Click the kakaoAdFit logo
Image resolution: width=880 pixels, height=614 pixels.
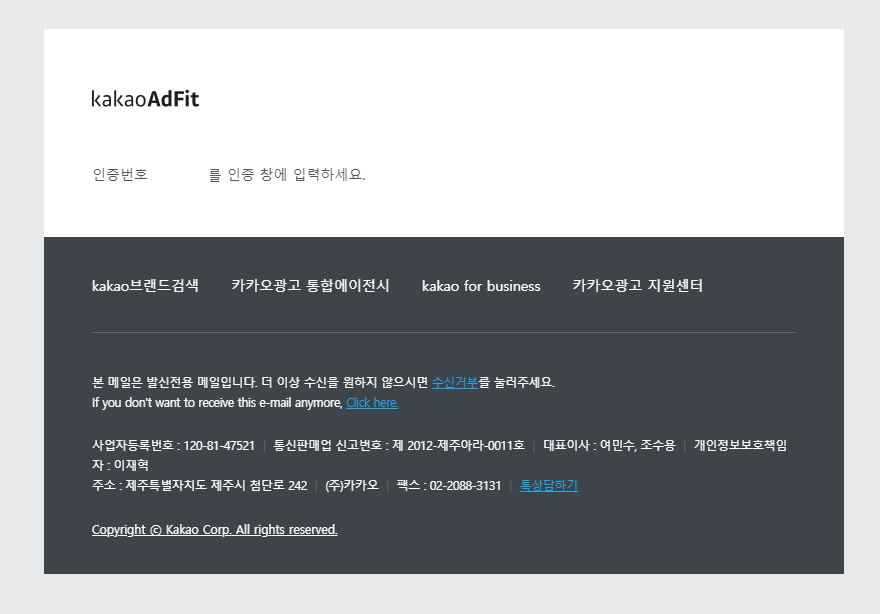pyautogui.click(x=145, y=99)
